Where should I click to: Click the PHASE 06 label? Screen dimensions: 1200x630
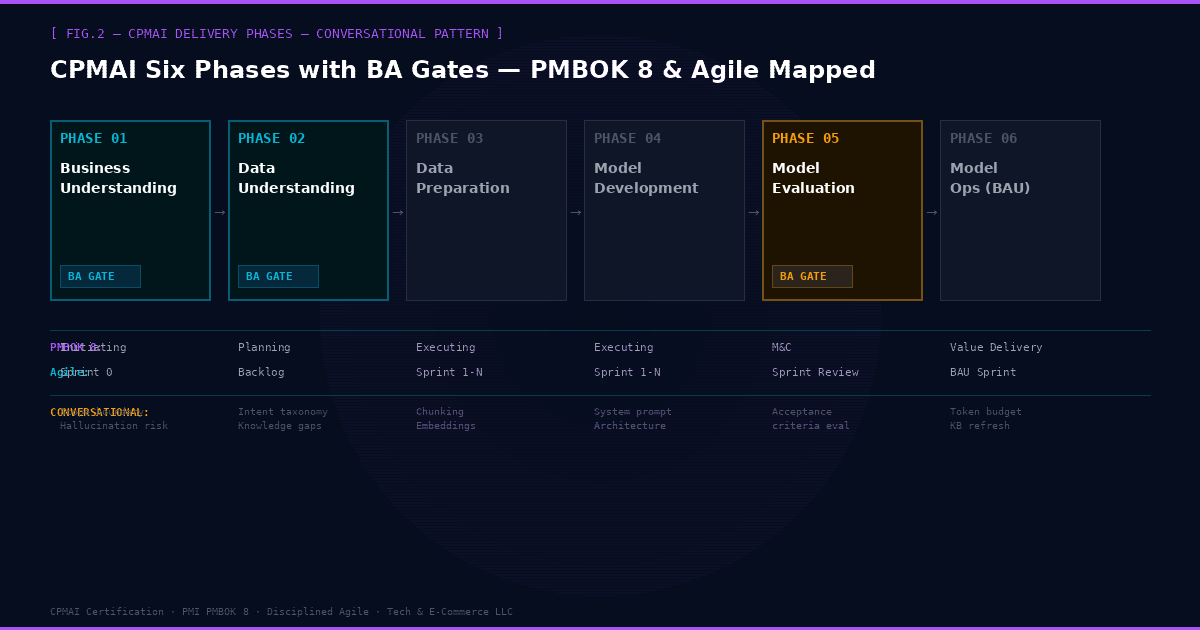click(984, 139)
